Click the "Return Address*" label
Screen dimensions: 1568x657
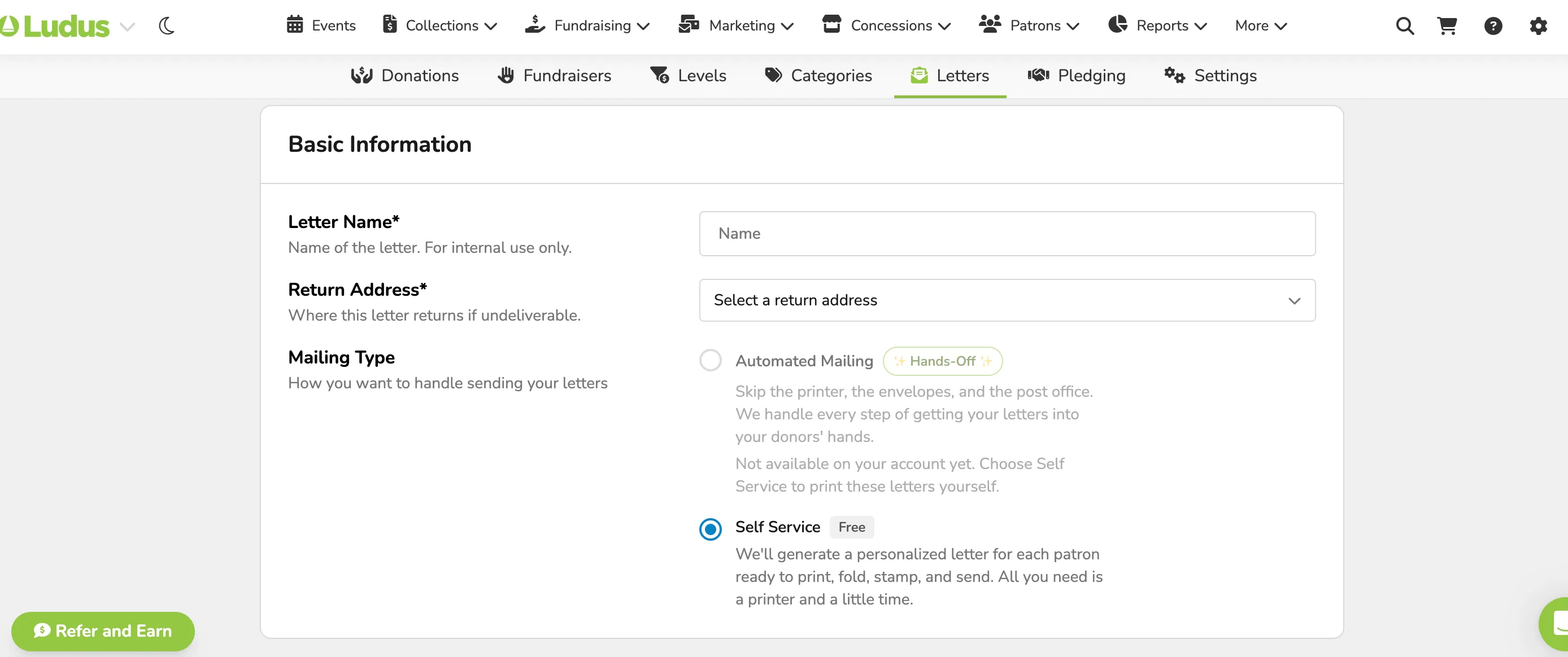pyautogui.click(x=358, y=290)
